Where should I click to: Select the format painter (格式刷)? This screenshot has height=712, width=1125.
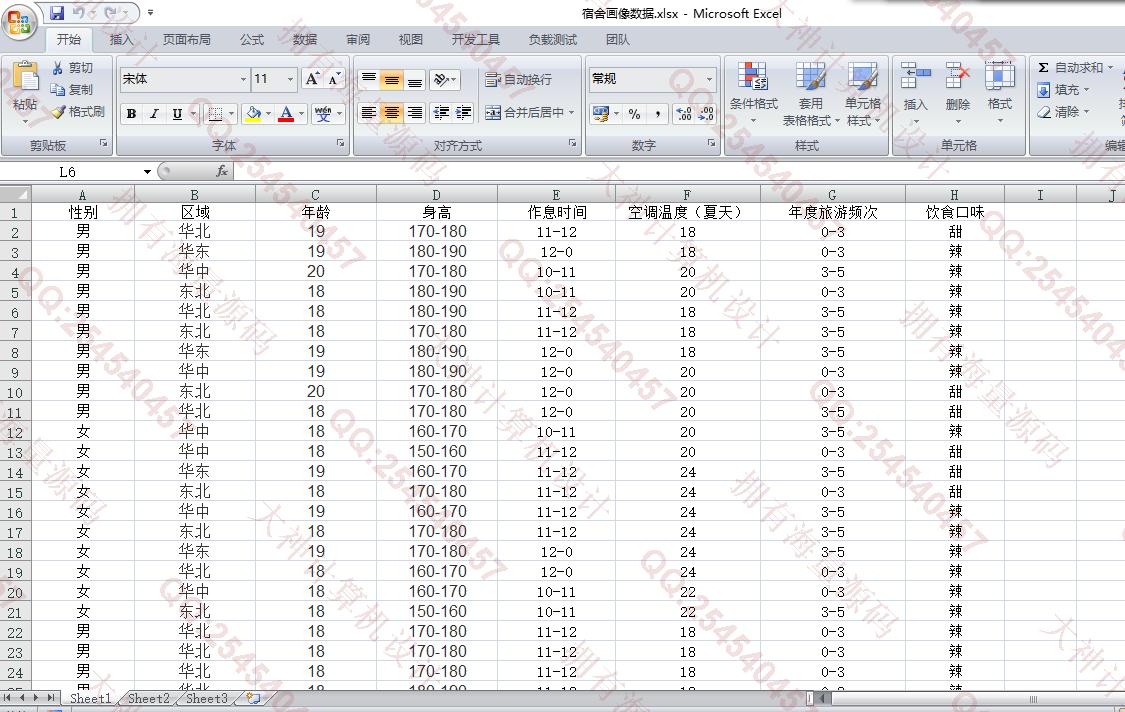click(78, 111)
